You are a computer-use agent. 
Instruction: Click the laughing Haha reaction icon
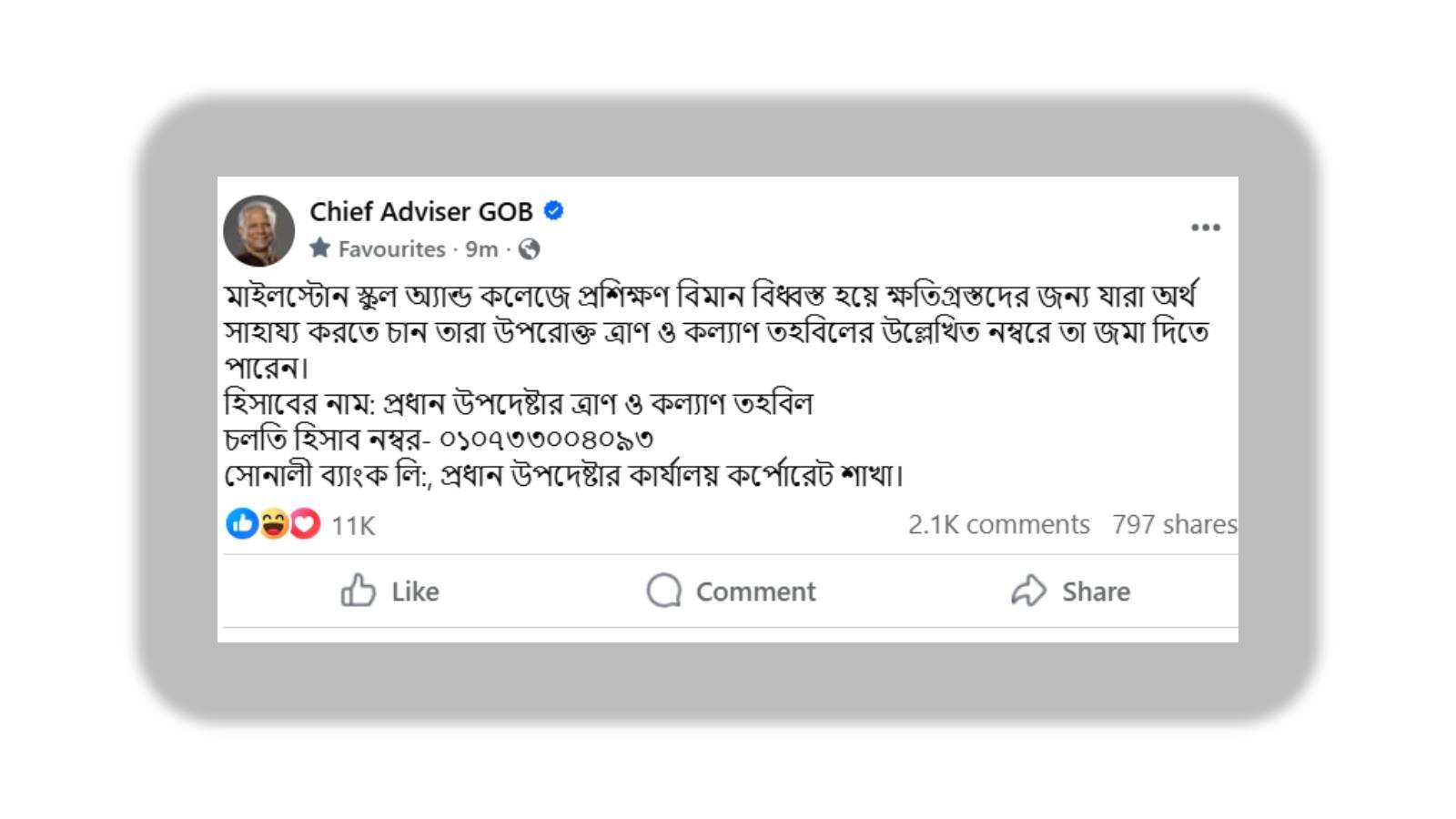pyautogui.click(x=272, y=524)
